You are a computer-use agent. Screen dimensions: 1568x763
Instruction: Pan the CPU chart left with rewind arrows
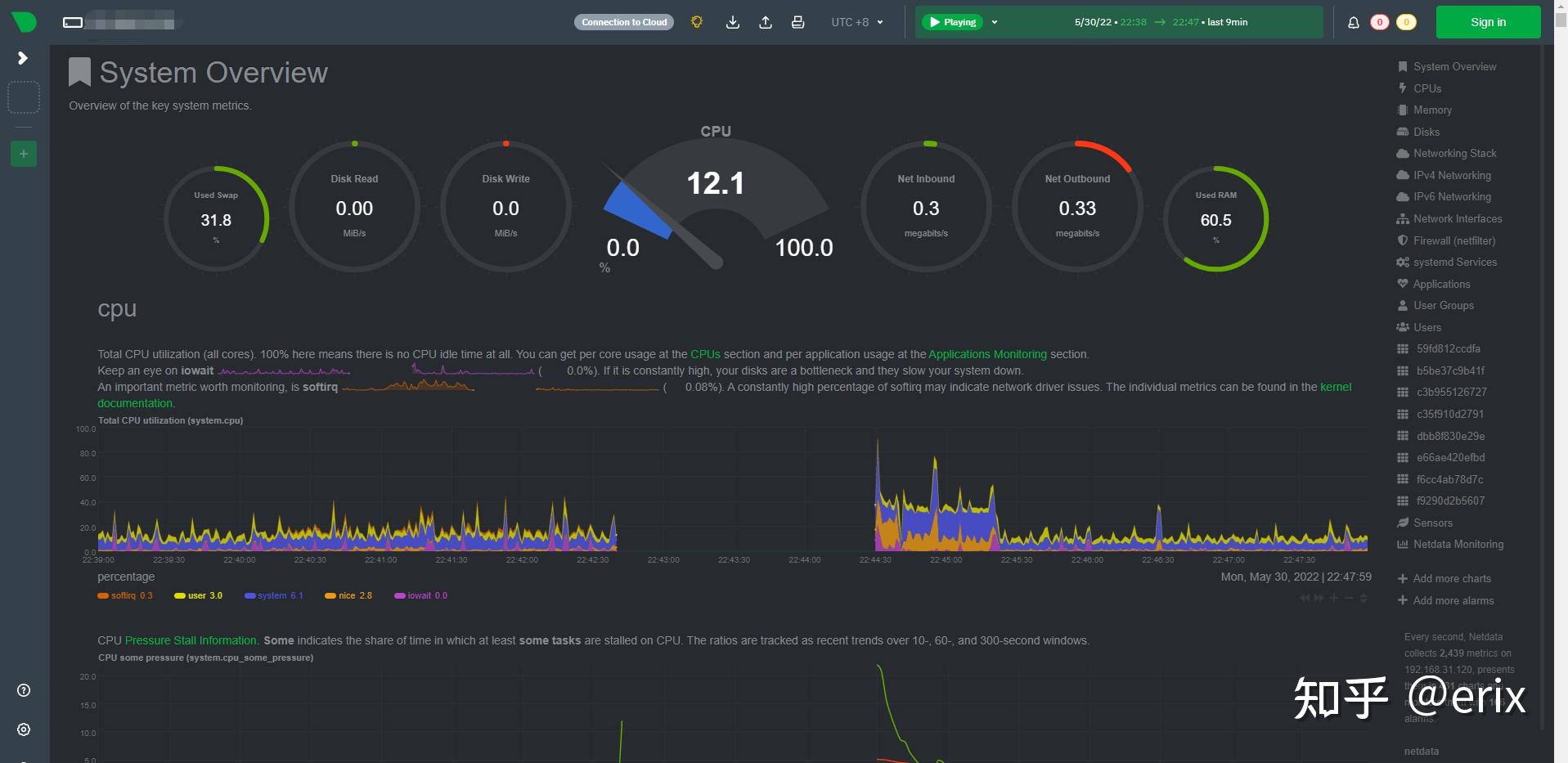coord(1305,598)
